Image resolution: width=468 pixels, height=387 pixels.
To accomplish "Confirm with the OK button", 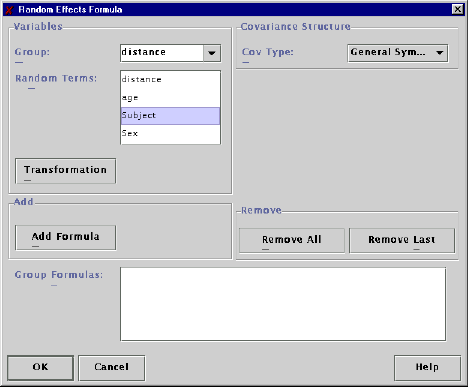I will 40,368.
